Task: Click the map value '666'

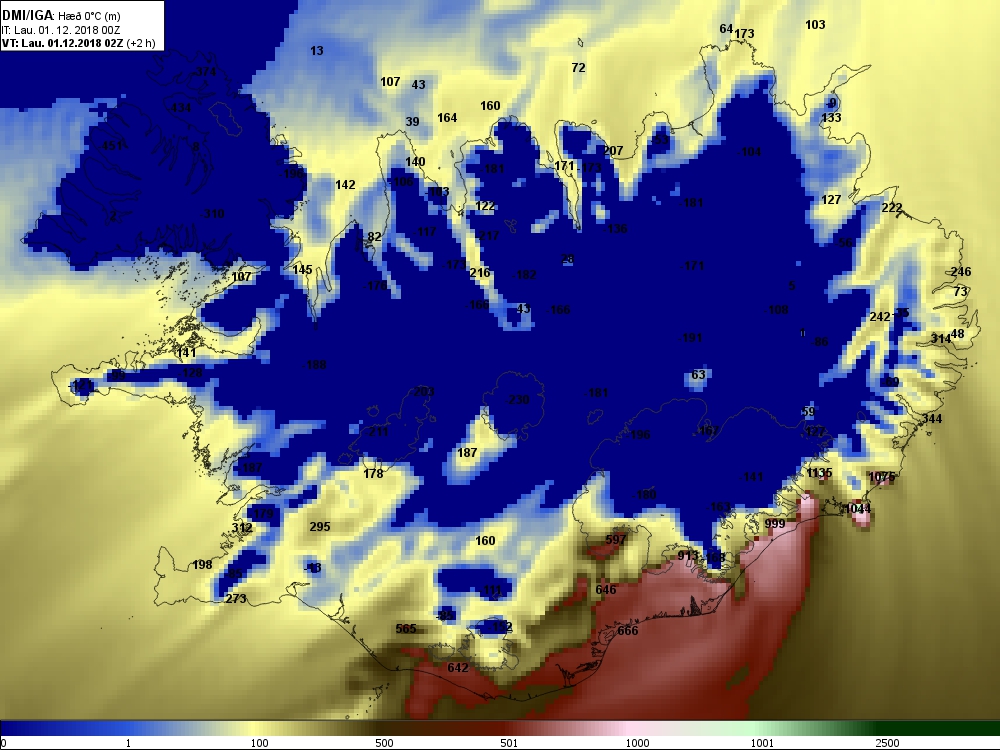Action: click(628, 631)
